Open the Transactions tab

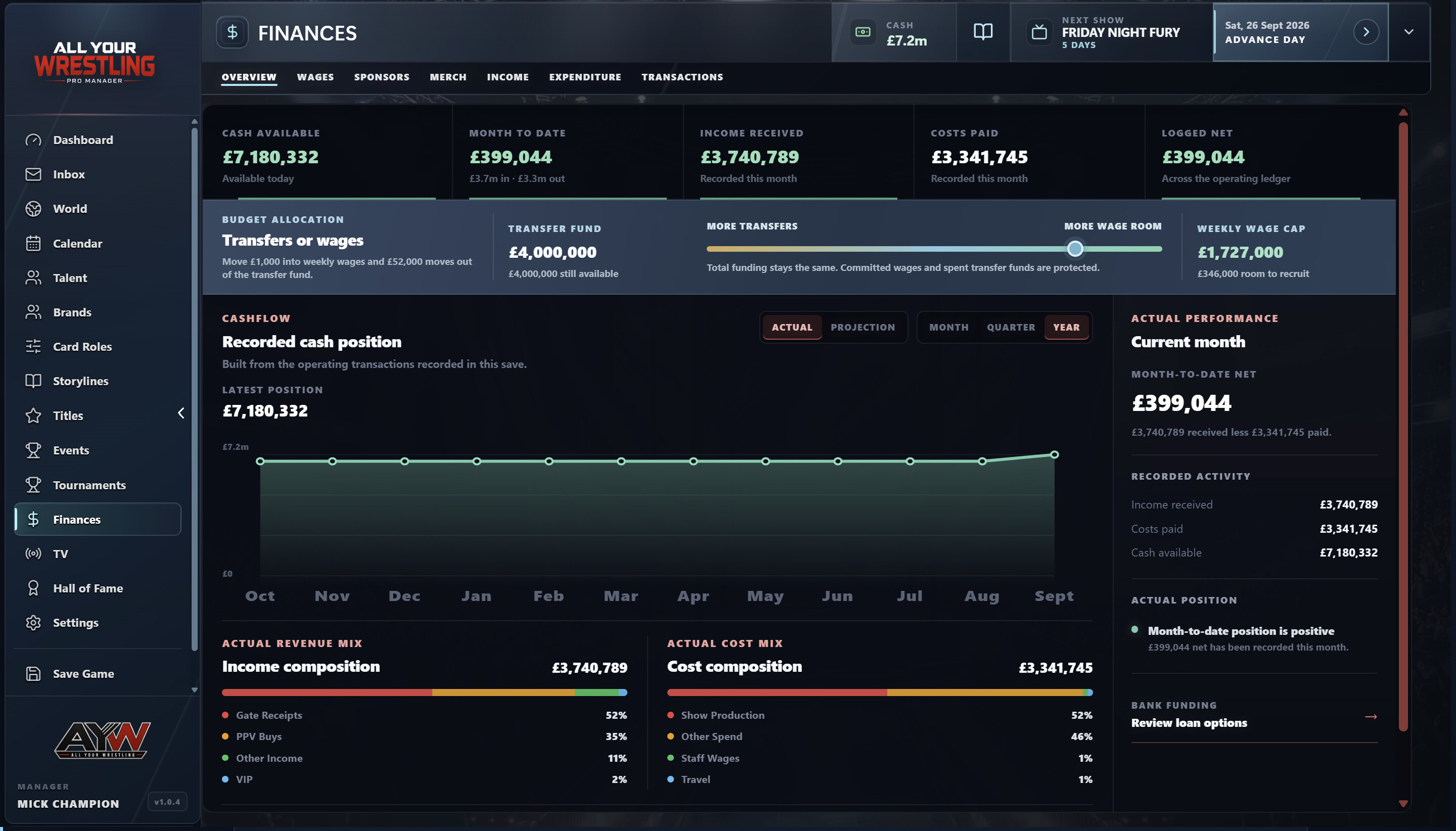(682, 77)
